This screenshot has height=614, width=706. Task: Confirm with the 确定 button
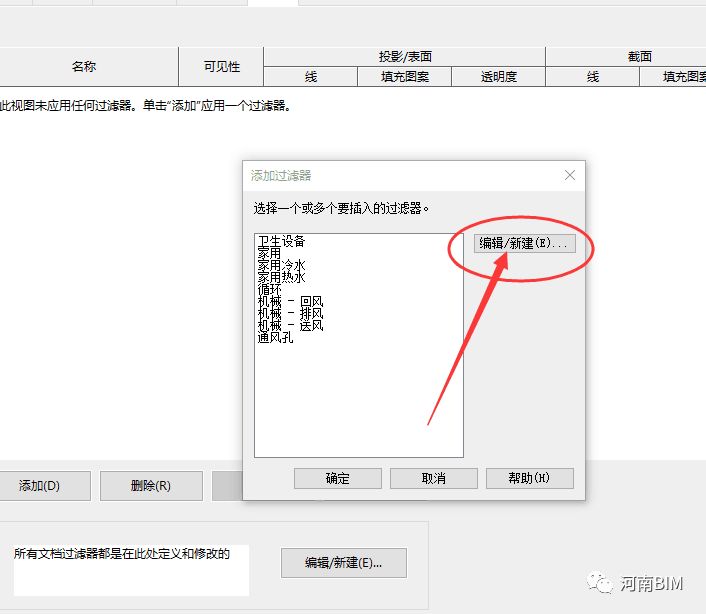338,478
